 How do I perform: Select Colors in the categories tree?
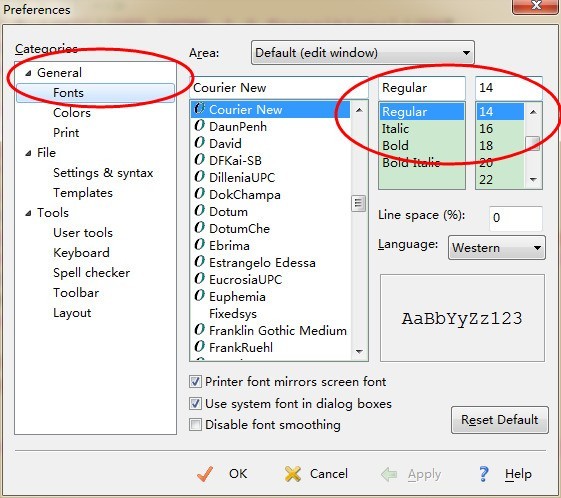(x=72, y=113)
